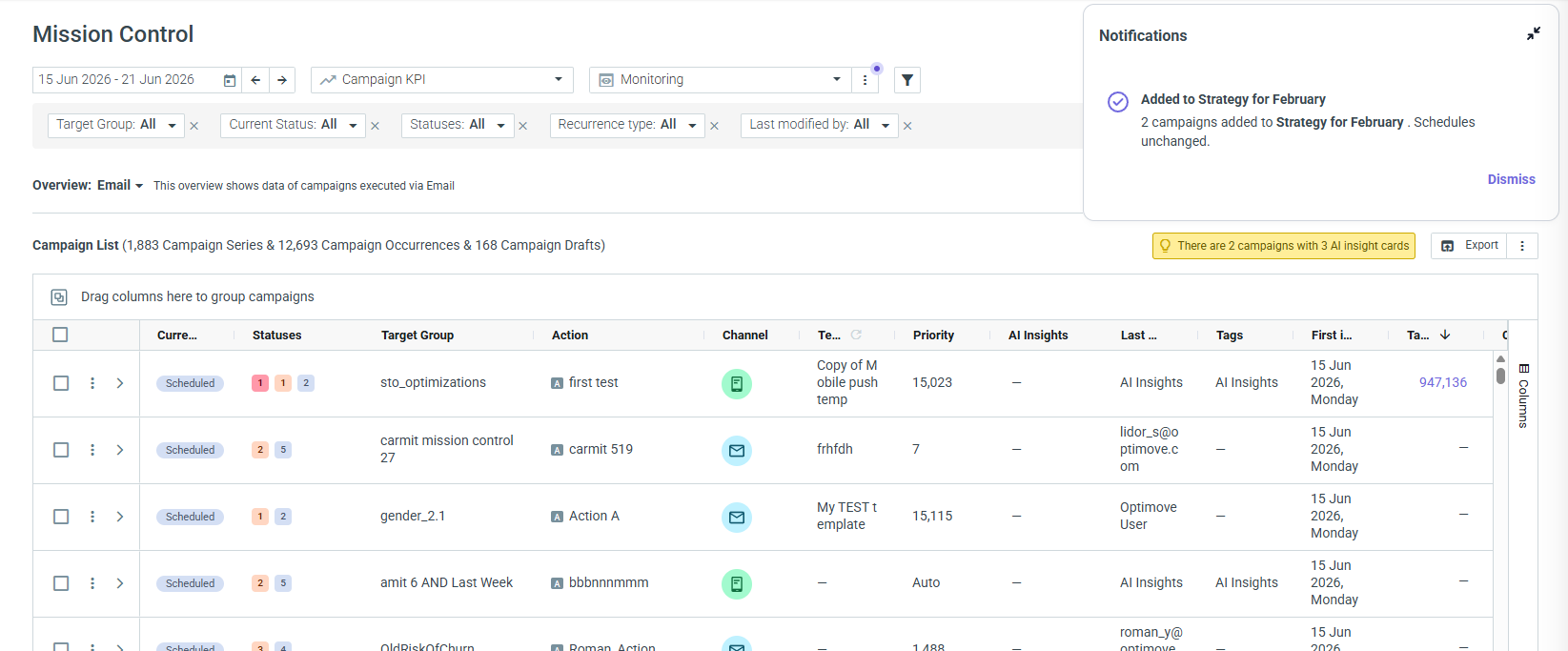Open more options next to Export

(1522, 246)
